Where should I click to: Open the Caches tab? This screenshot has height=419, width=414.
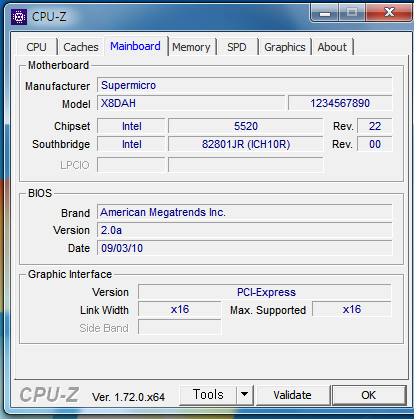coord(81,47)
